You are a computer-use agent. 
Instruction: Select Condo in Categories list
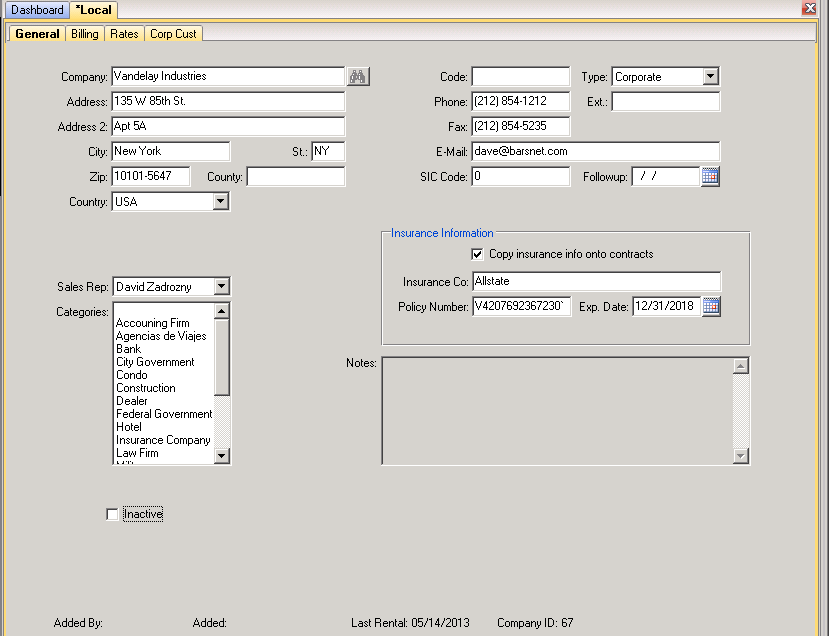[132, 375]
